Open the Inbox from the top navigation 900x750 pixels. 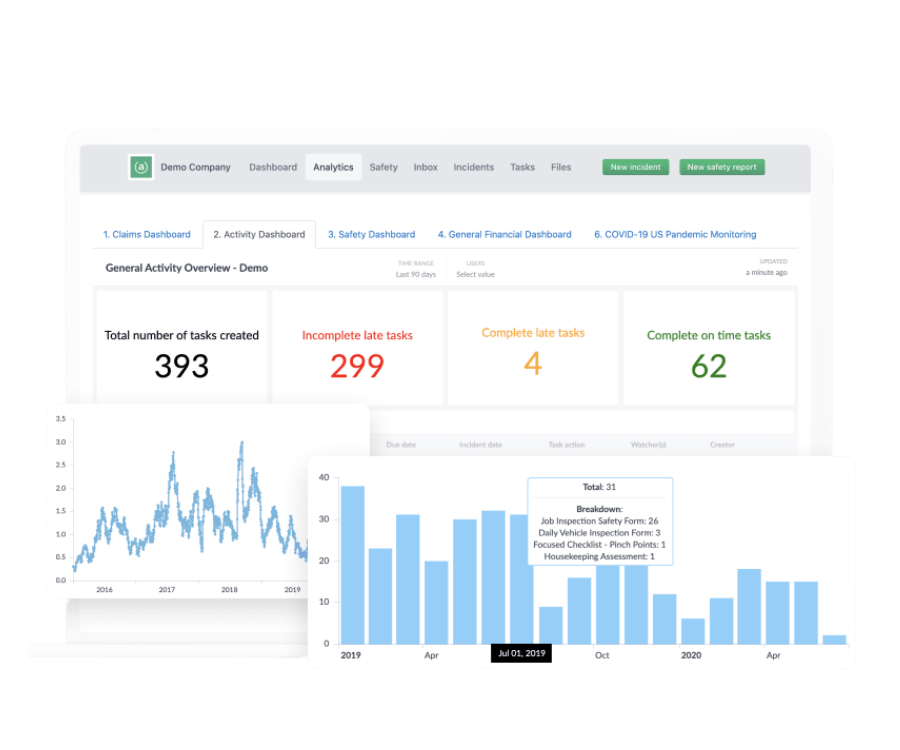pyautogui.click(x=425, y=167)
